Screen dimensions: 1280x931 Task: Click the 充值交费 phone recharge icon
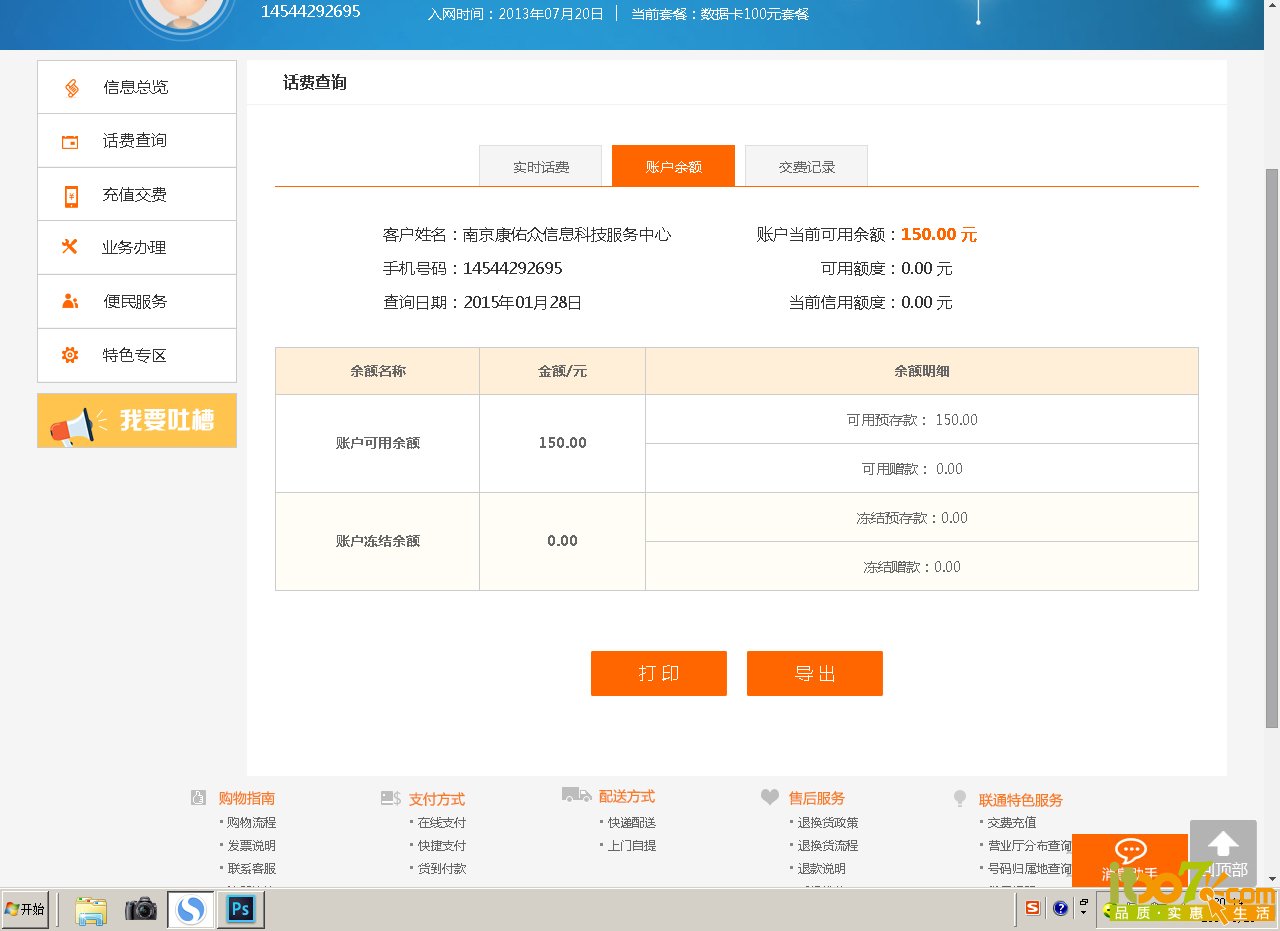click(71, 196)
